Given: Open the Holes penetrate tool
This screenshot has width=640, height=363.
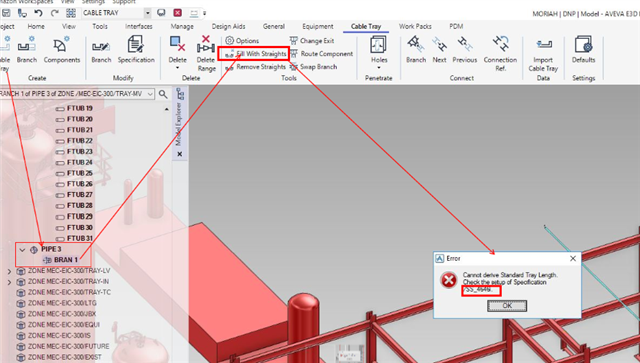Looking at the screenshot, I should [x=379, y=51].
